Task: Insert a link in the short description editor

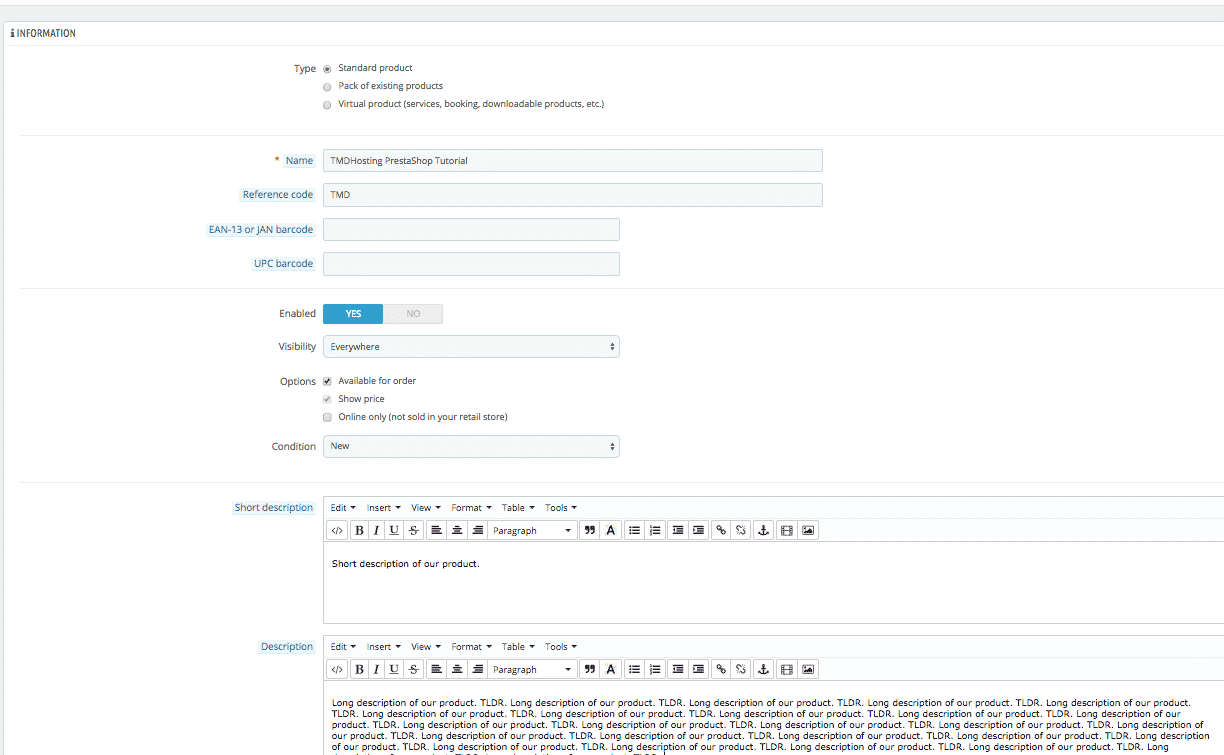Action: 720,529
